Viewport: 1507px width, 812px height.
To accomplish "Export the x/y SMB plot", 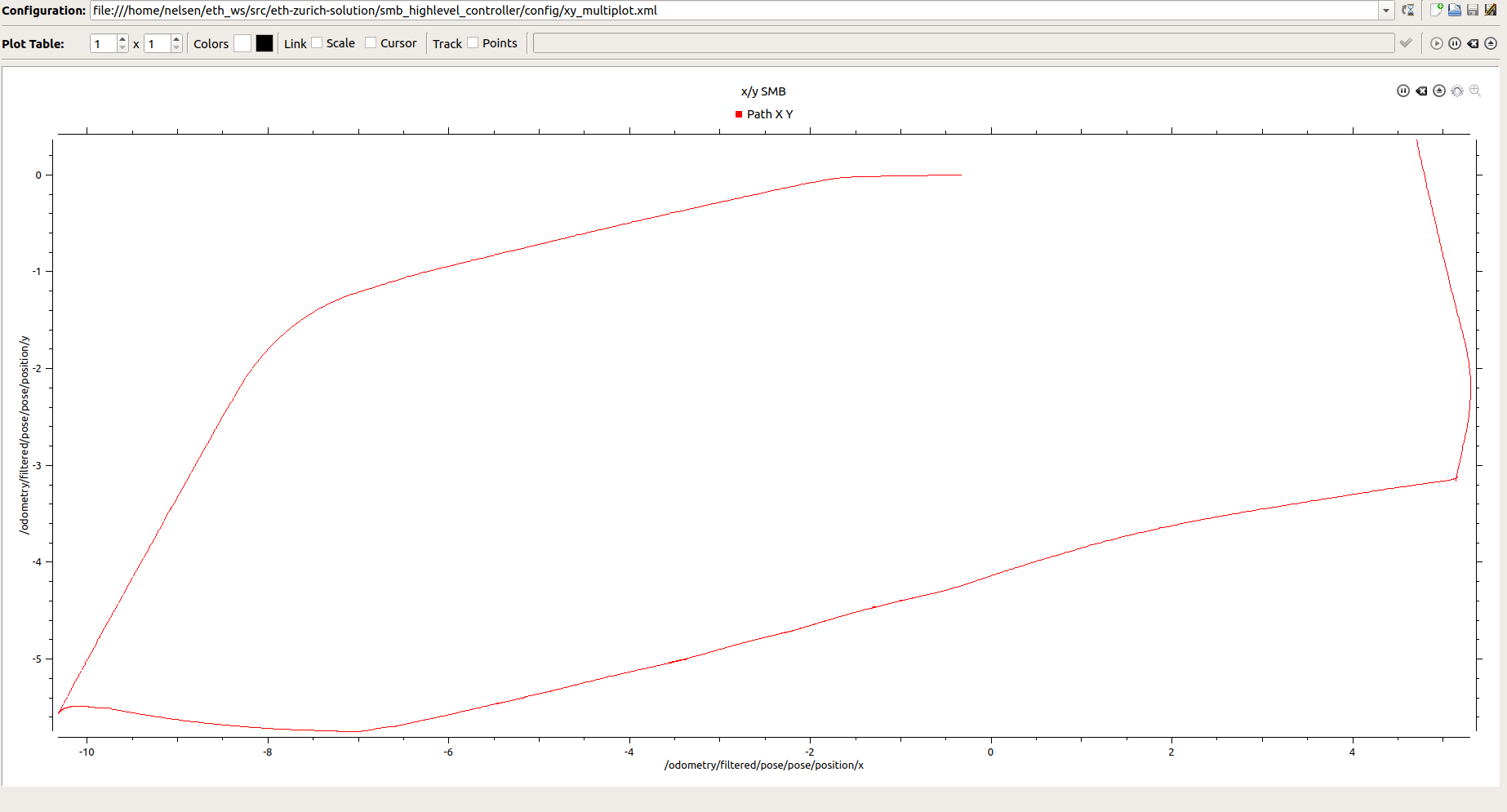I will pos(1439,91).
